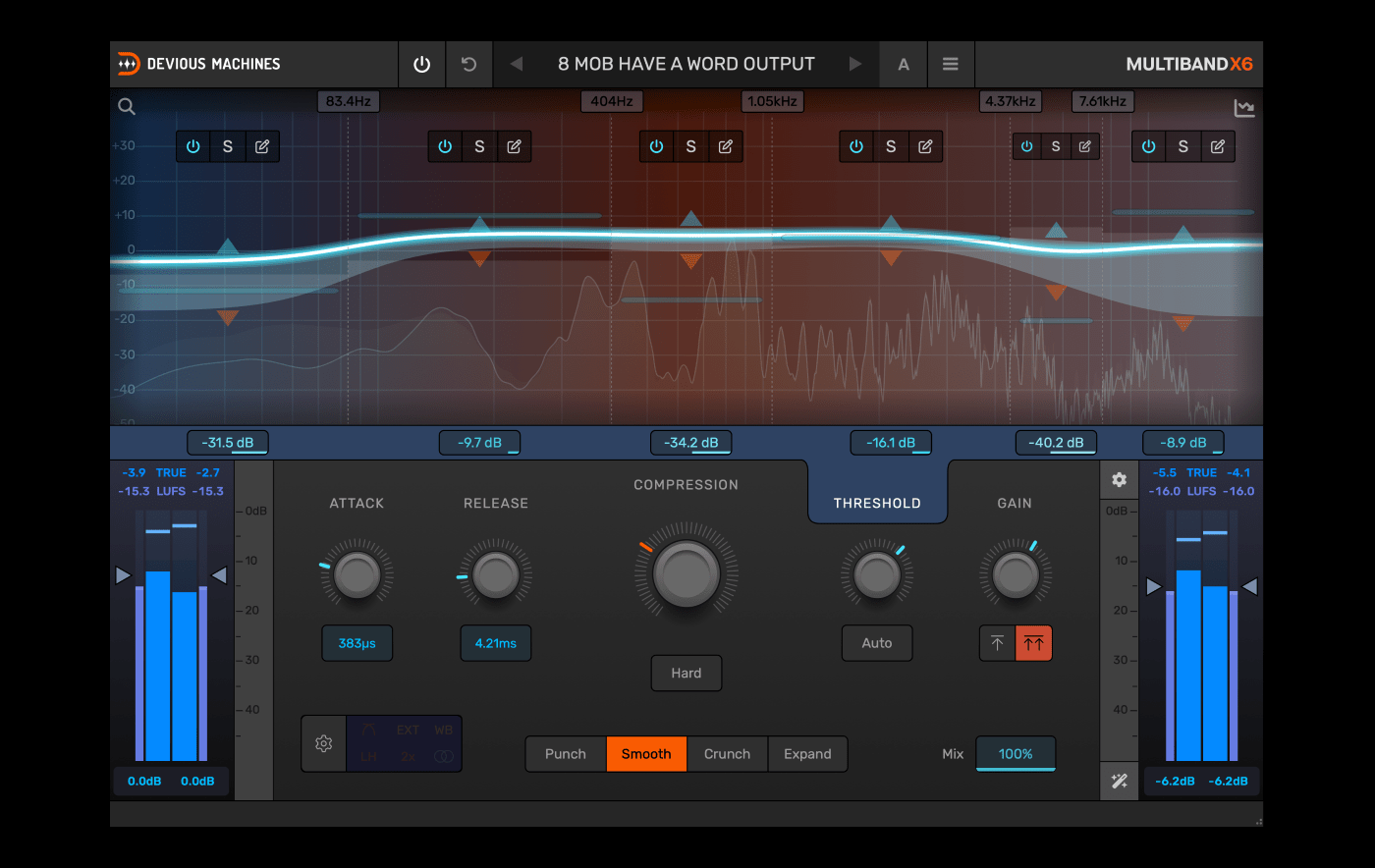Viewport: 1375px width, 868px height.
Task: Click the MULTIBANDX6 product logo
Action: (1189, 65)
